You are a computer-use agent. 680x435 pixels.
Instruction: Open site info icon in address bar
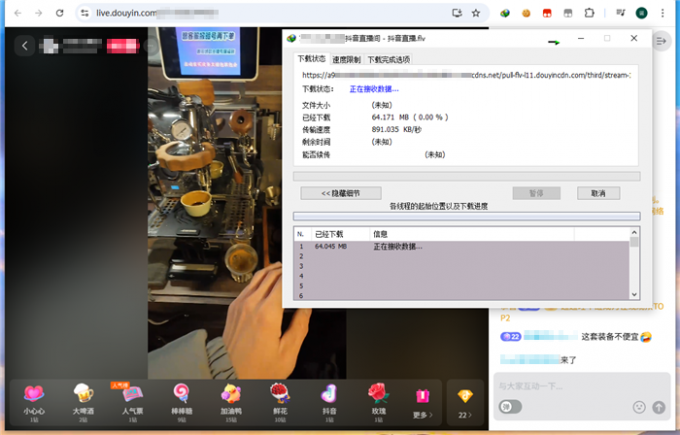[x=85, y=13]
